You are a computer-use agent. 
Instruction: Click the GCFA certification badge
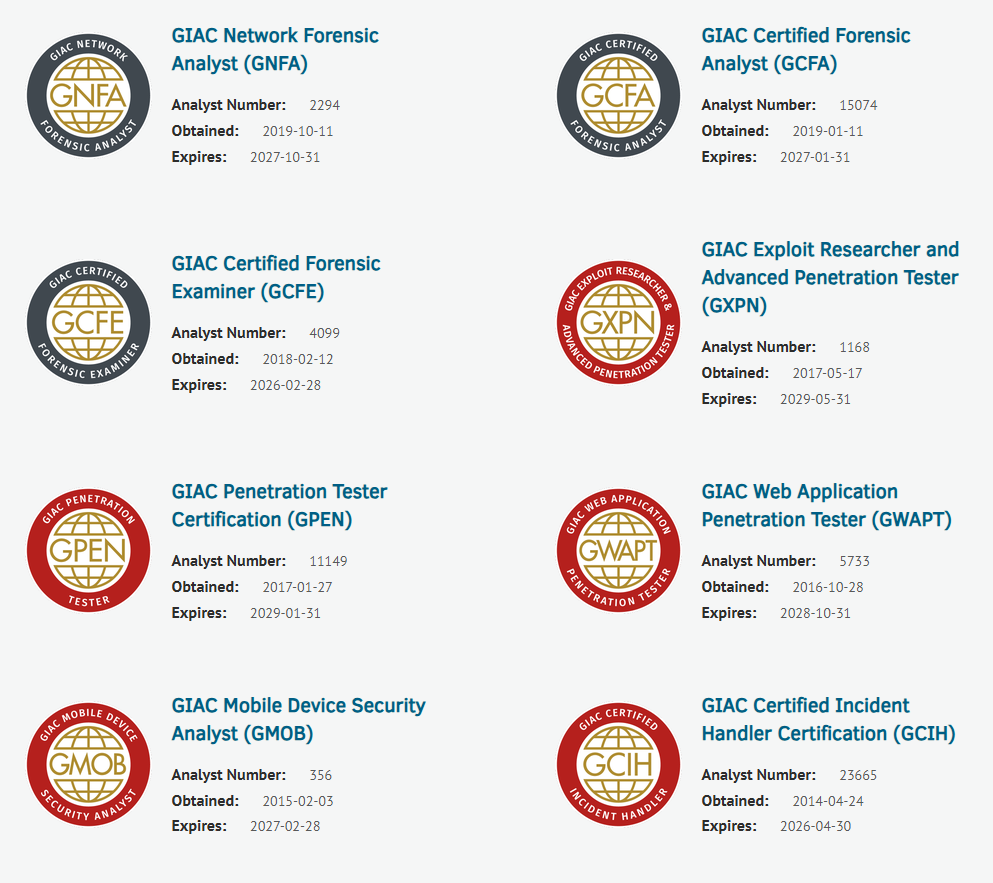(x=619, y=96)
